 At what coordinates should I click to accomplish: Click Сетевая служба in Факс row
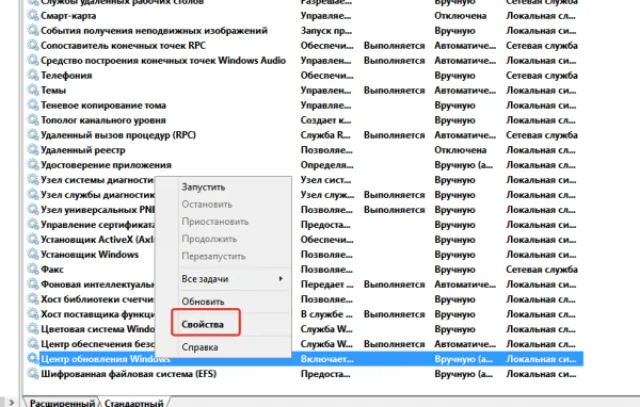point(542,269)
